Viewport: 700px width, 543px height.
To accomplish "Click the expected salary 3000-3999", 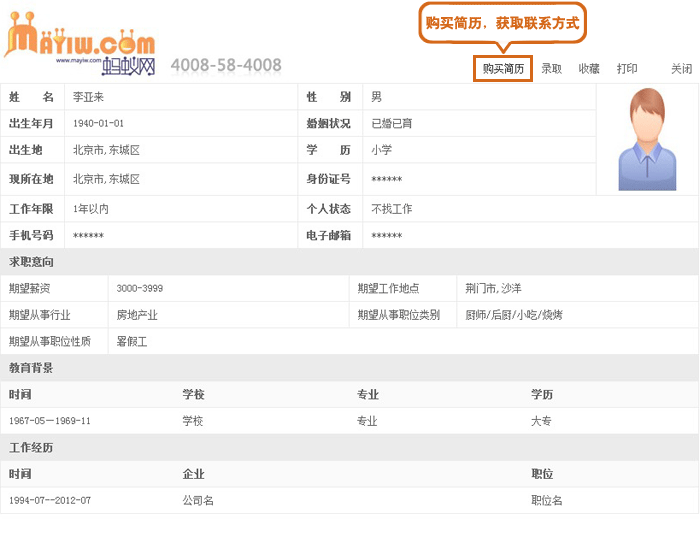I will coord(140,288).
